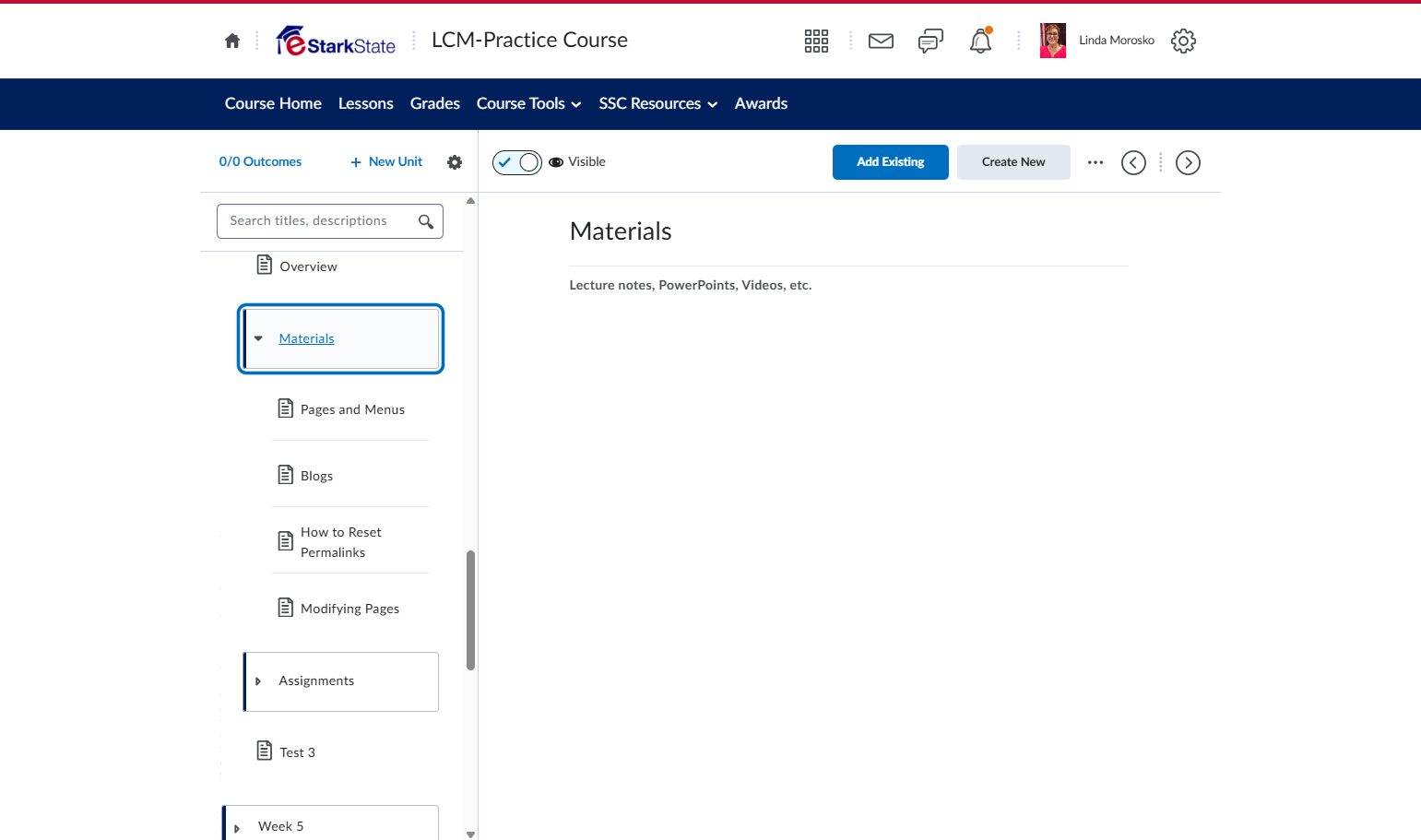Viewport: 1421px width, 840px height.
Task: Click the sidebar vertical scrollbar thumb
Action: click(x=471, y=610)
